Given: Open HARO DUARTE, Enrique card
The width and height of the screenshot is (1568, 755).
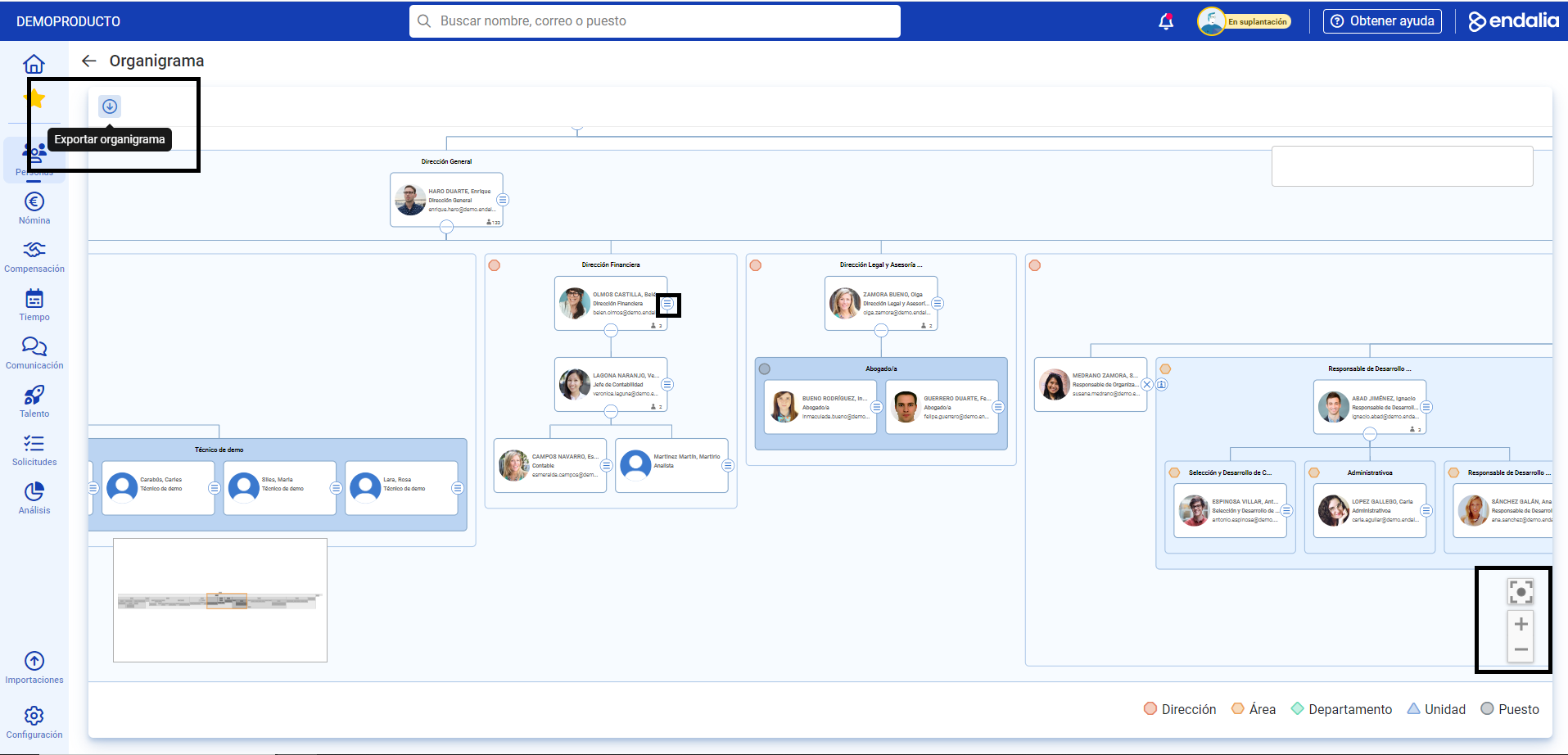Looking at the screenshot, I should 446,200.
